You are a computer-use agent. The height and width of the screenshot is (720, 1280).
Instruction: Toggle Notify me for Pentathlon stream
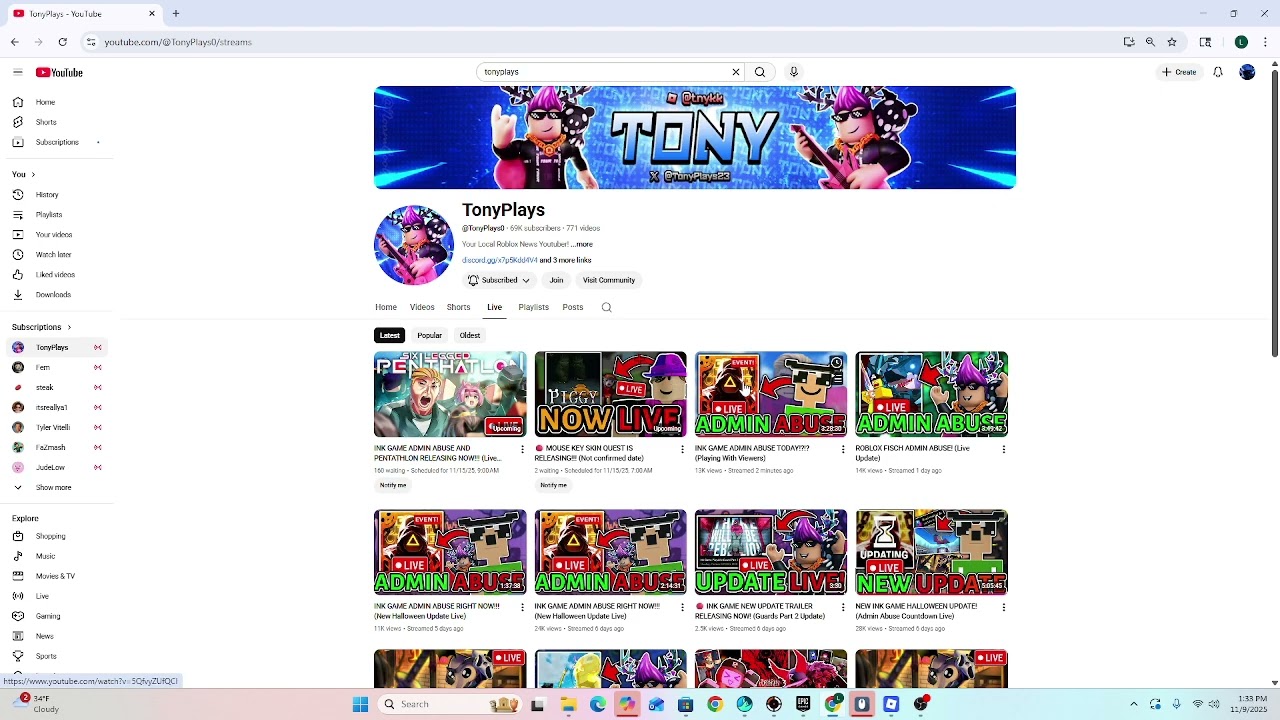pyautogui.click(x=393, y=485)
